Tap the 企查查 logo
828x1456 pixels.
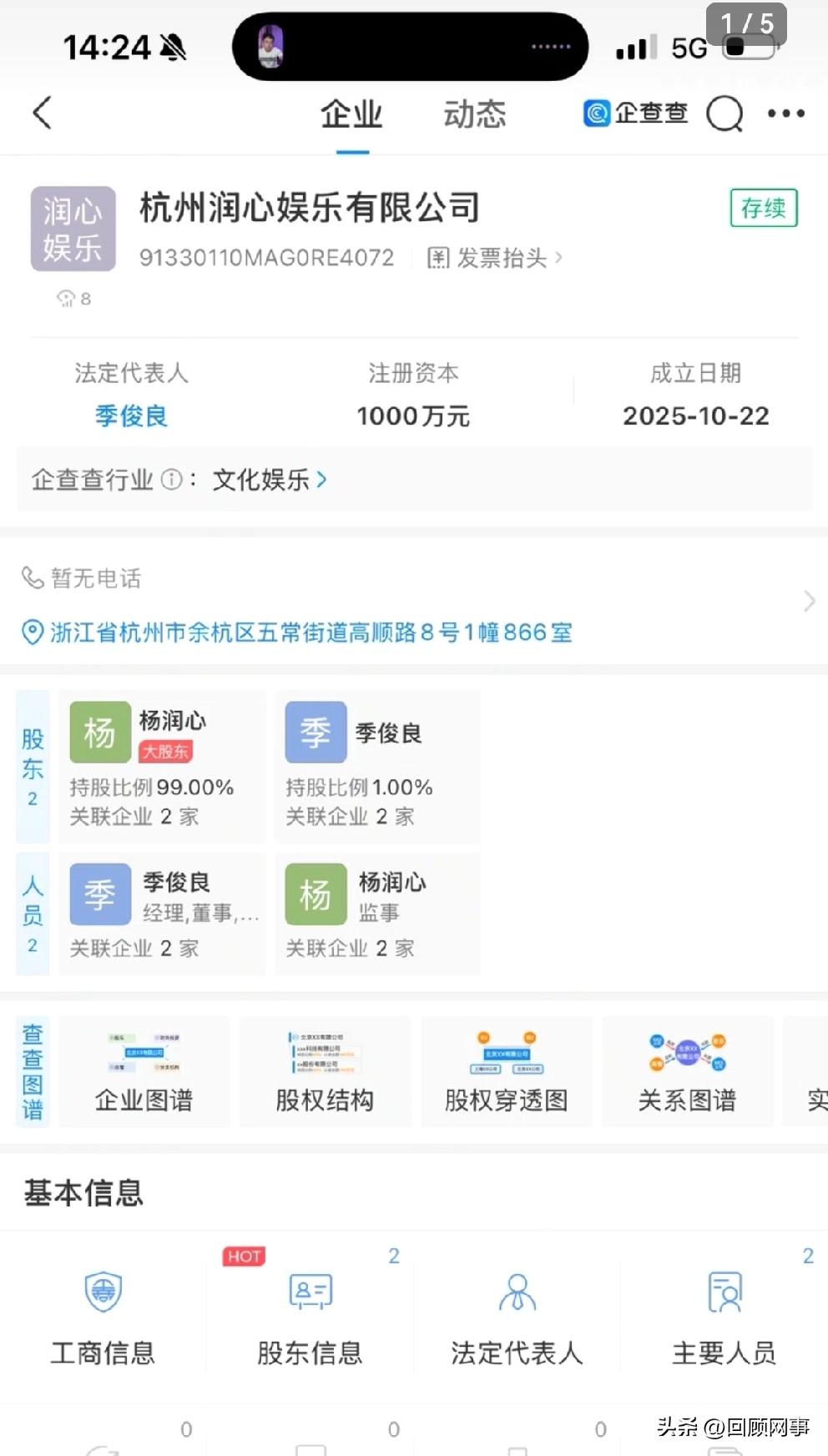(x=635, y=113)
